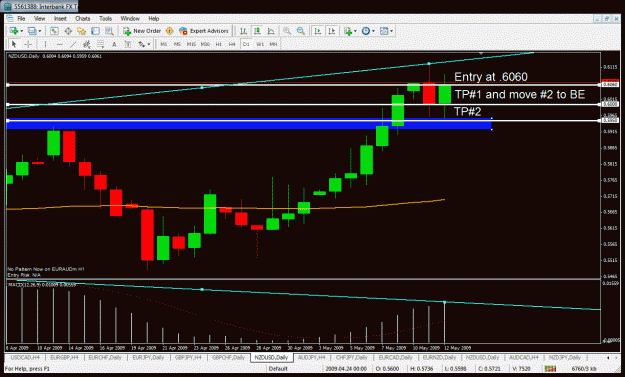Expand the New Chart dropdown arrow
The image size is (625, 377).
[x=22, y=31]
